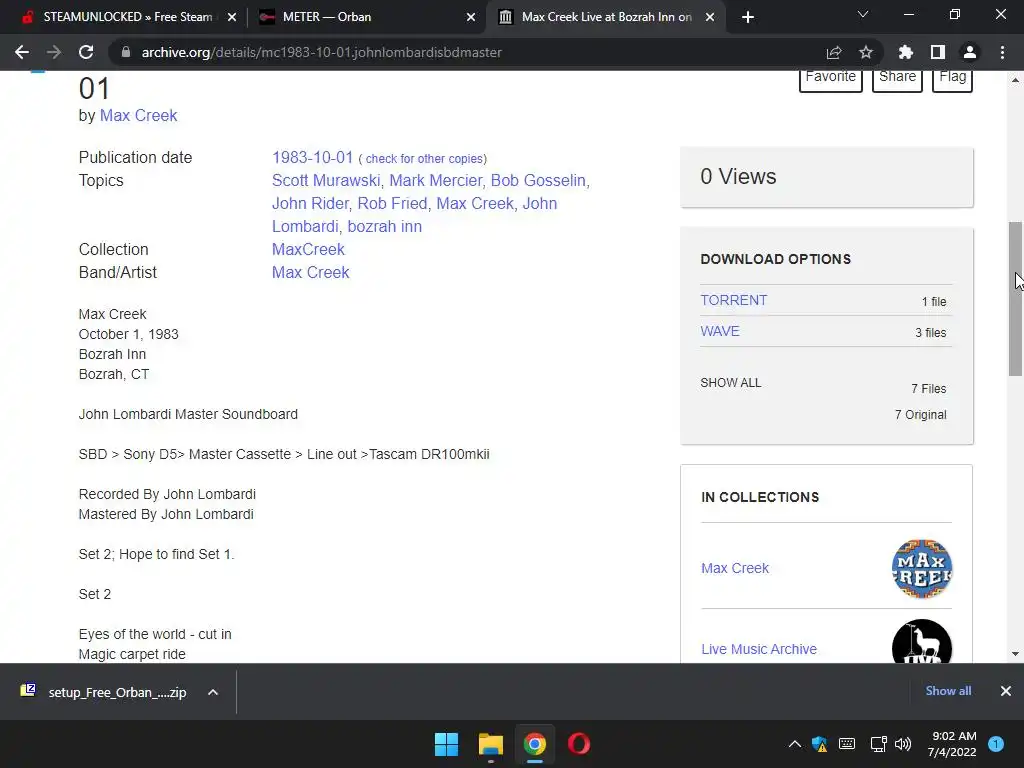Open File Explorer from the taskbar
Viewport: 1024px width, 768px height.
[490, 744]
